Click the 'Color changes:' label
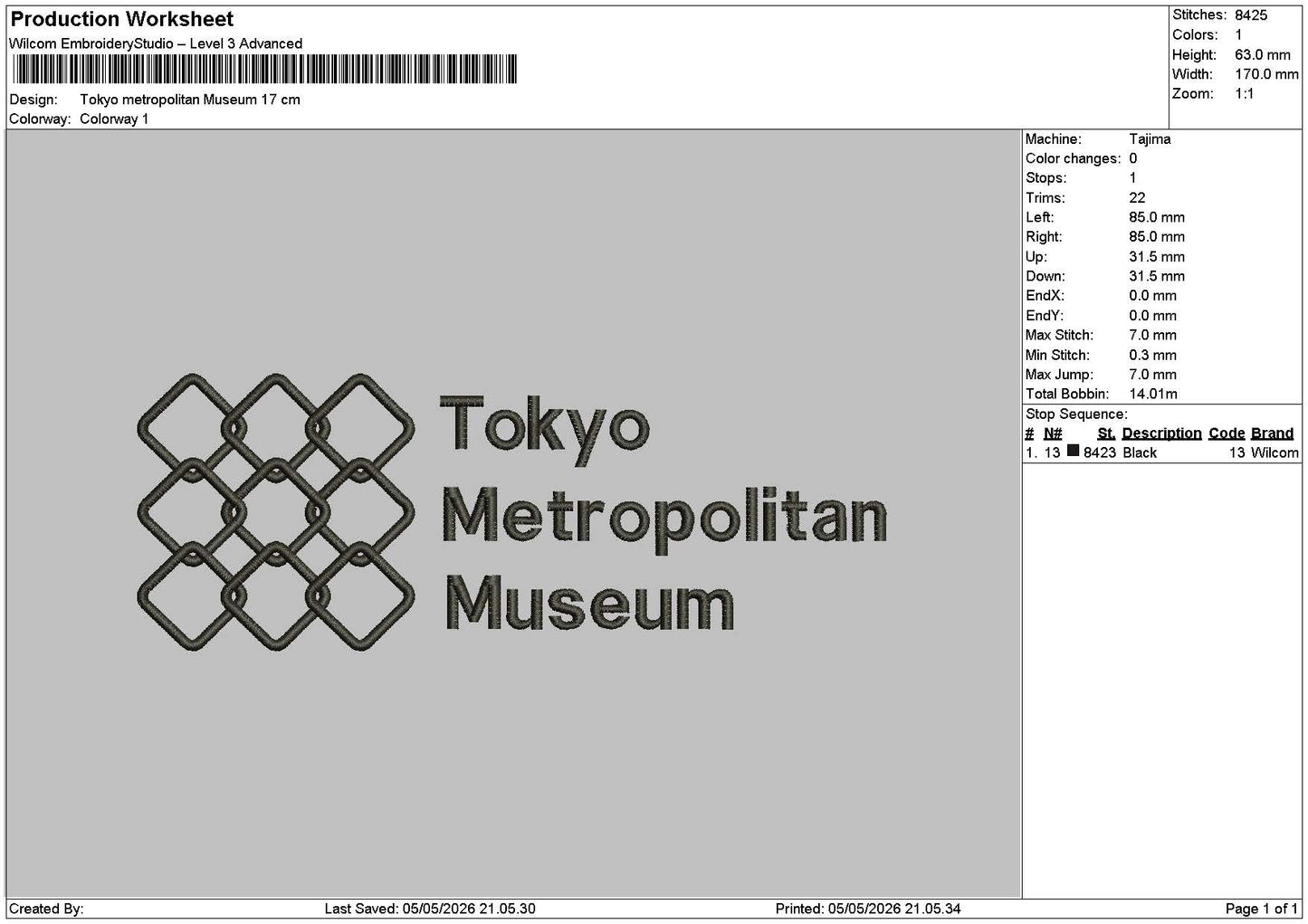The image size is (1308, 924). point(1073,159)
